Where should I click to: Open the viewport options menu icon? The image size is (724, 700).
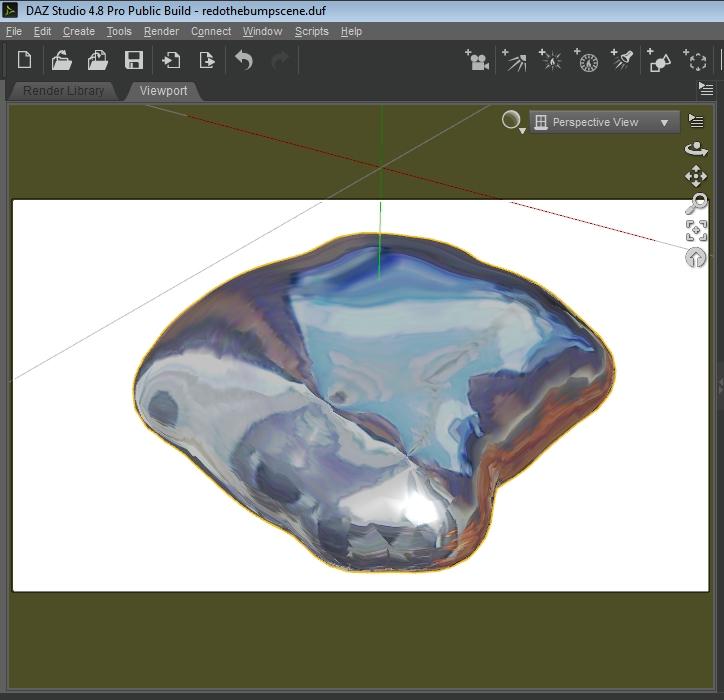pos(696,121)
